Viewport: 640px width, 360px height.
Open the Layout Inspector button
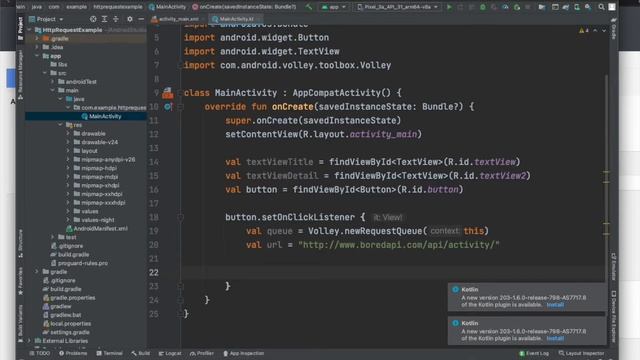(x=581, y=353)
